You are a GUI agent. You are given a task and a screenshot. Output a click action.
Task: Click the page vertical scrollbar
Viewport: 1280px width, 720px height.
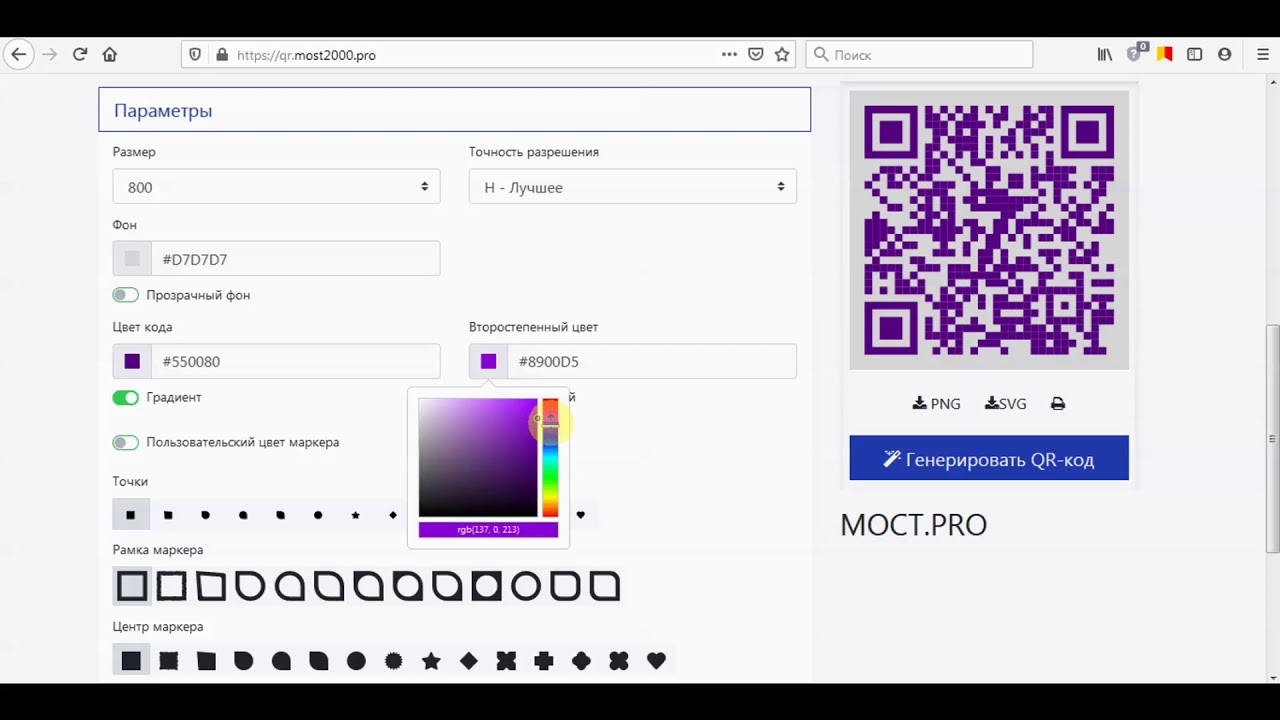(1272, 439)
